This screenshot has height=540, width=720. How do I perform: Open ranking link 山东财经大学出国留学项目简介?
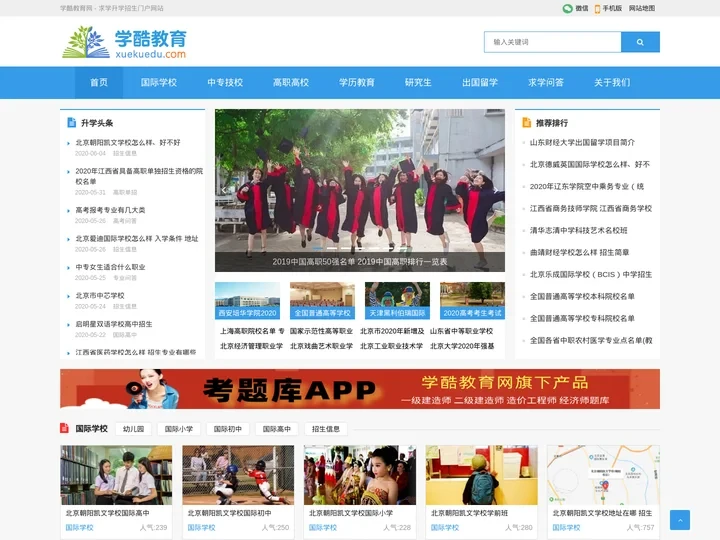(x=582, y=142)
